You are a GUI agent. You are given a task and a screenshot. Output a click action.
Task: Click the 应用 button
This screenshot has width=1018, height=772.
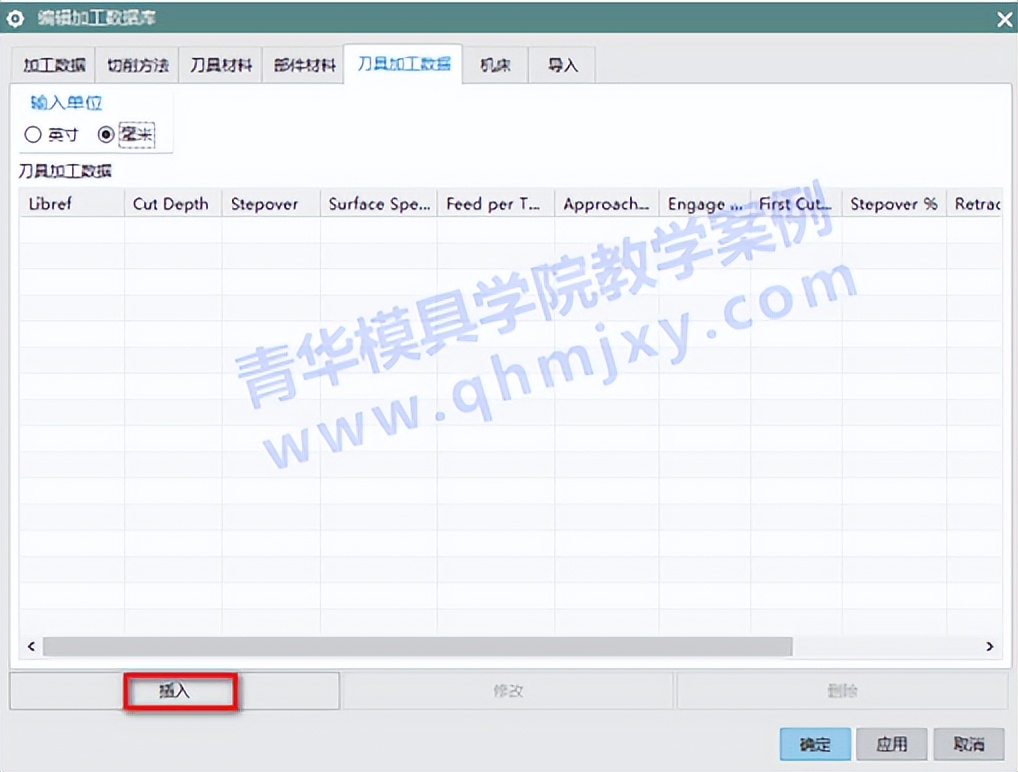click(x=892, y=744)
